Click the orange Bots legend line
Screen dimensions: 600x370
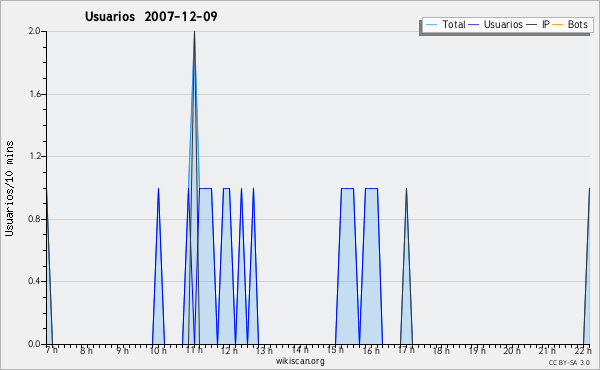pyautogui.click(x=558, y=25)
